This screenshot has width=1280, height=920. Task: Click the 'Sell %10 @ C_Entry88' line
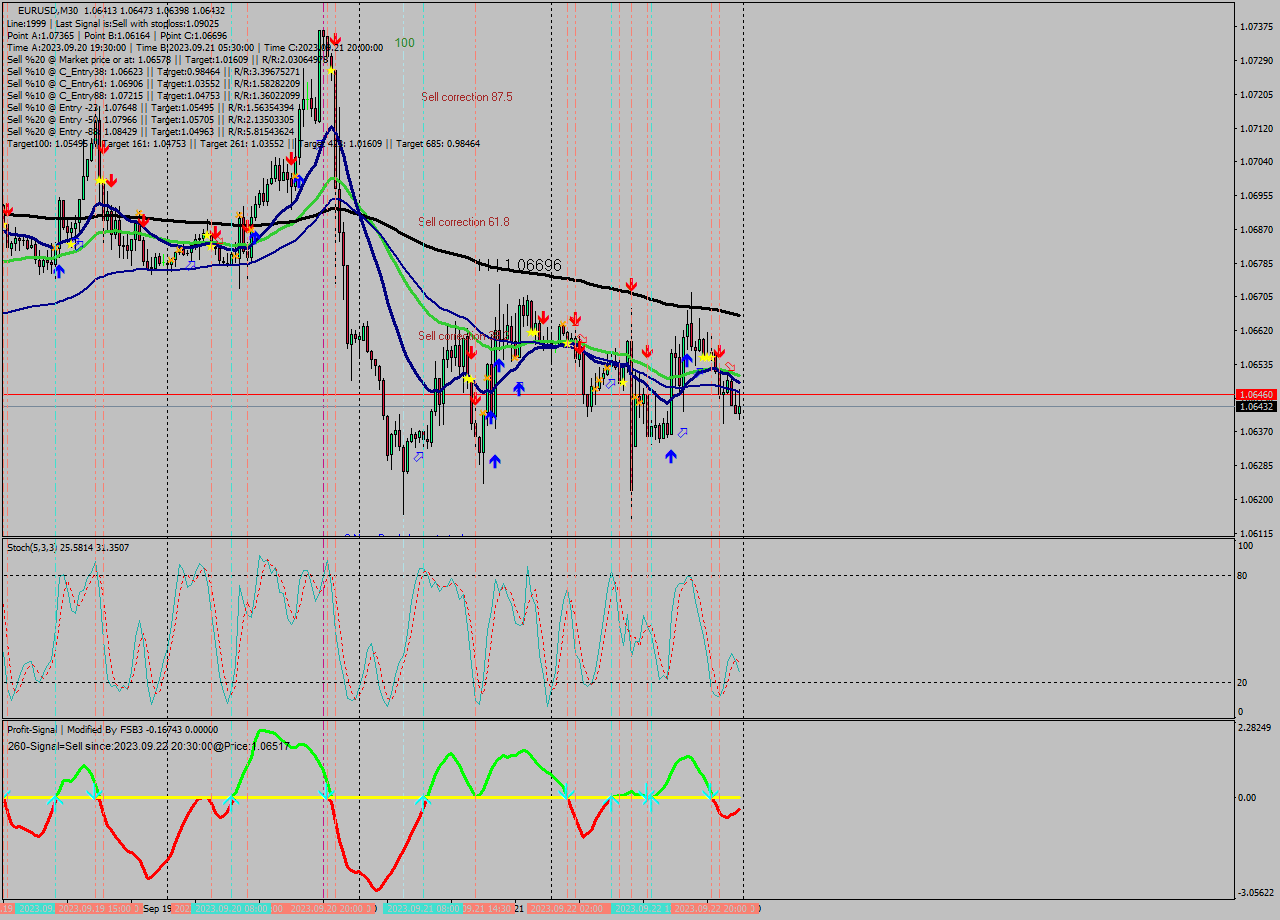[x=154, y=95]
